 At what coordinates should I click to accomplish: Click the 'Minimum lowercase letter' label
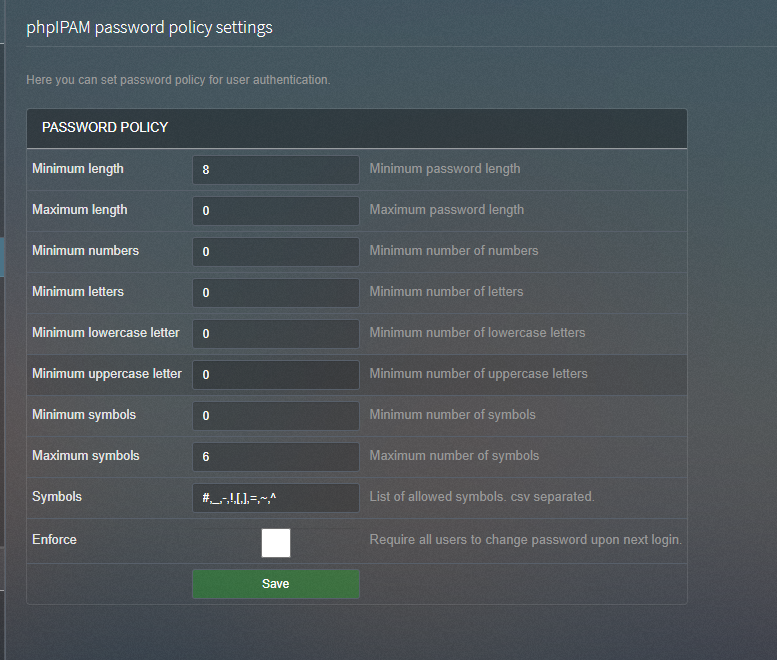(106, 332)
